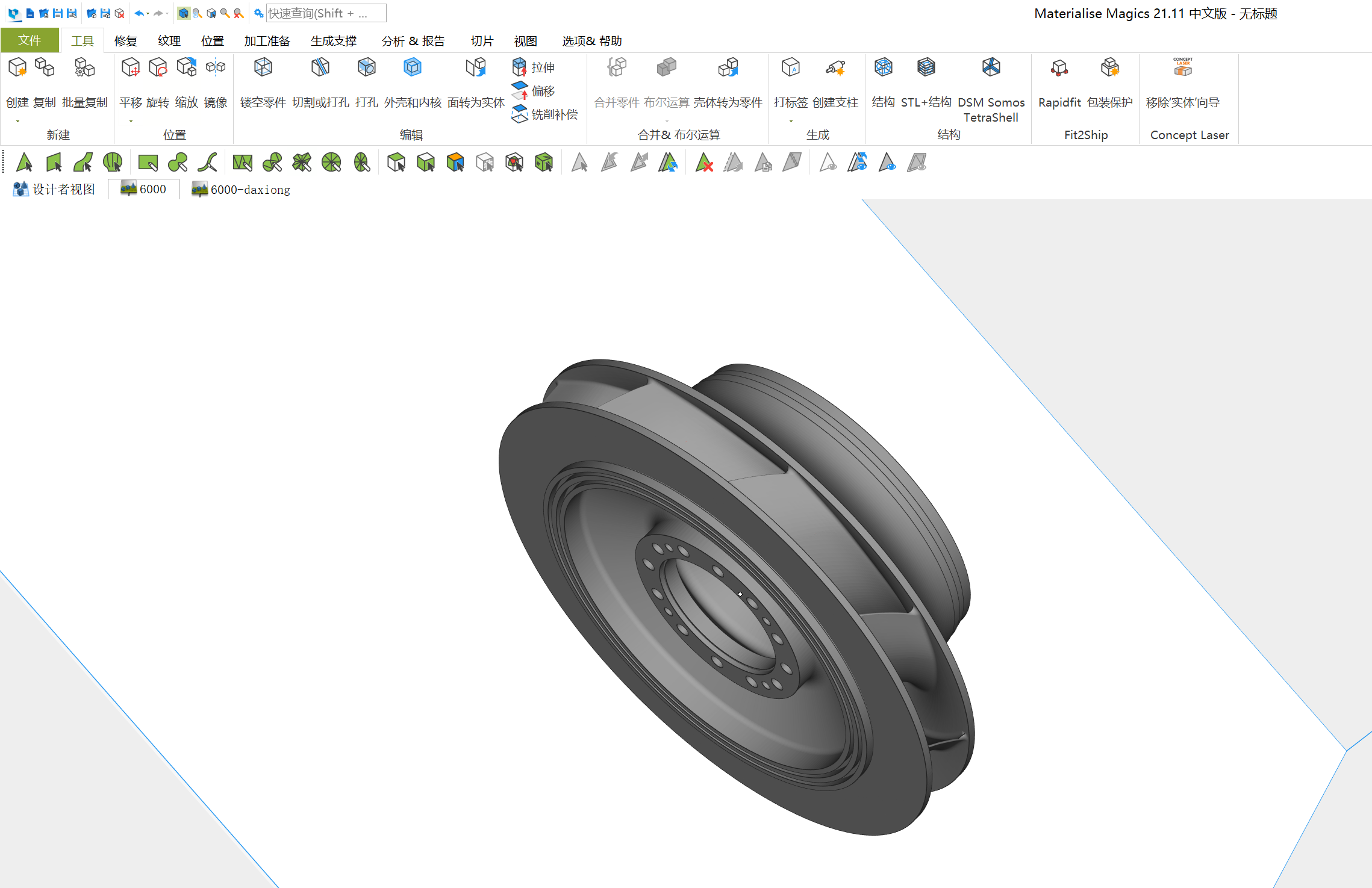Expand the 创建 create dropdown arrow
Viewport: 1372px width, 888px height.
point(17,122)
